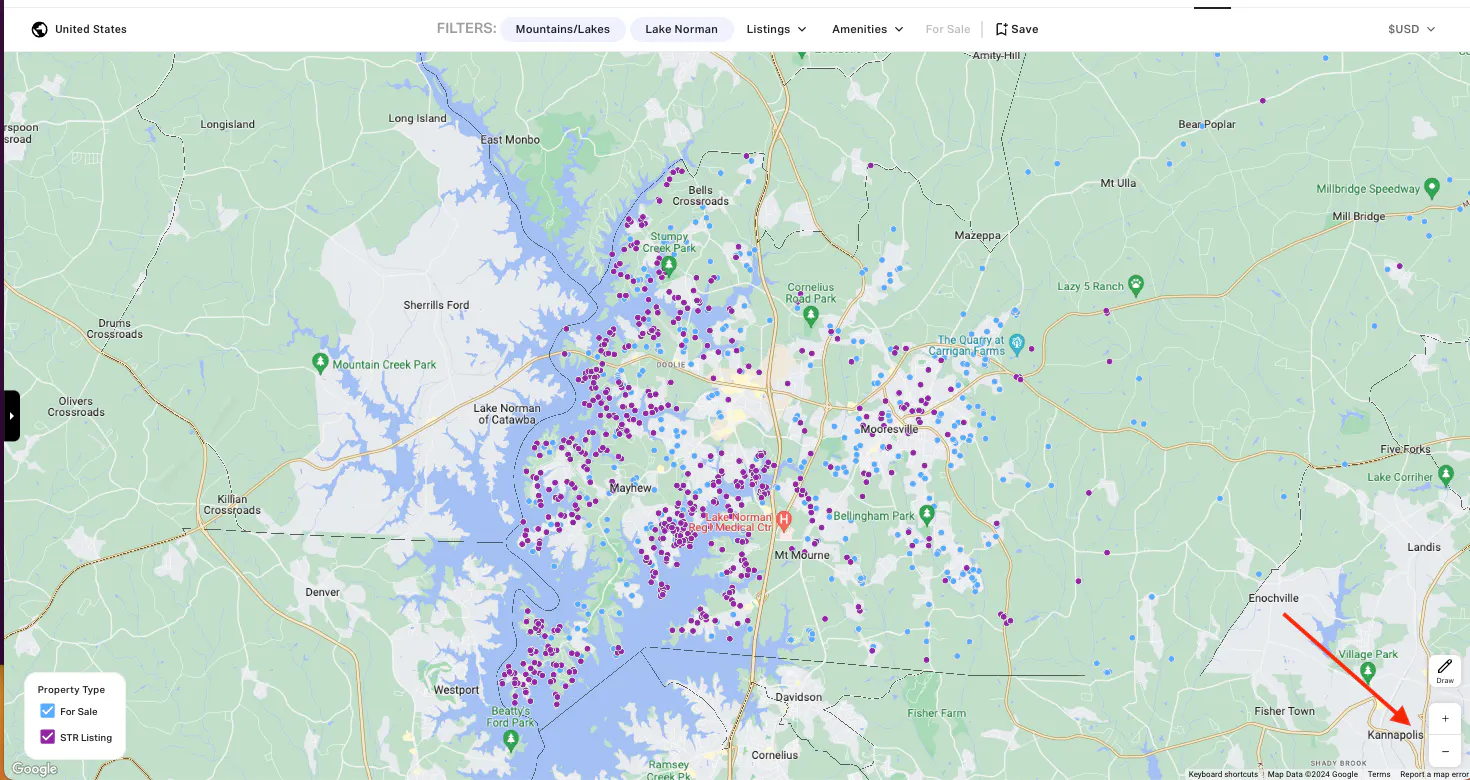Open the $USD currency dropdown
The height and width of the screenshot is (780, 1470).
pyautogui.click(x=1411, y=29)
